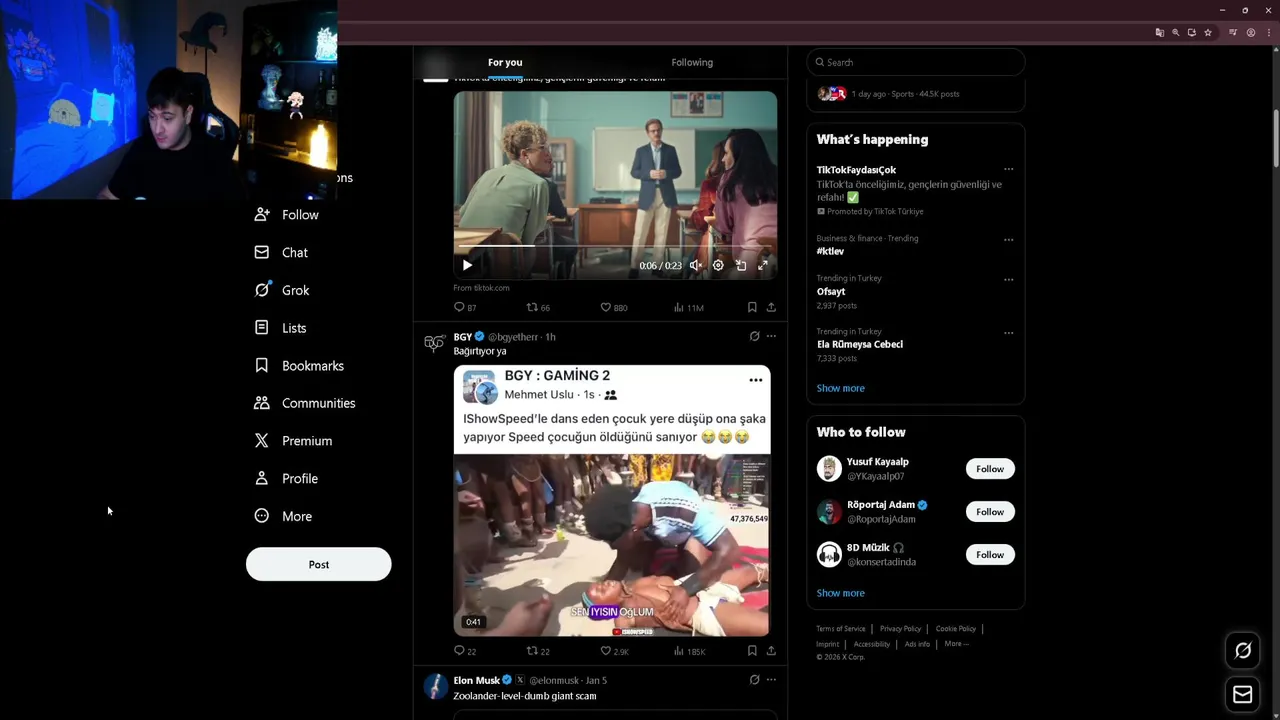1280x720 pixels.
Task: Open Premium in the sidebar
Action: pos(293,441)
